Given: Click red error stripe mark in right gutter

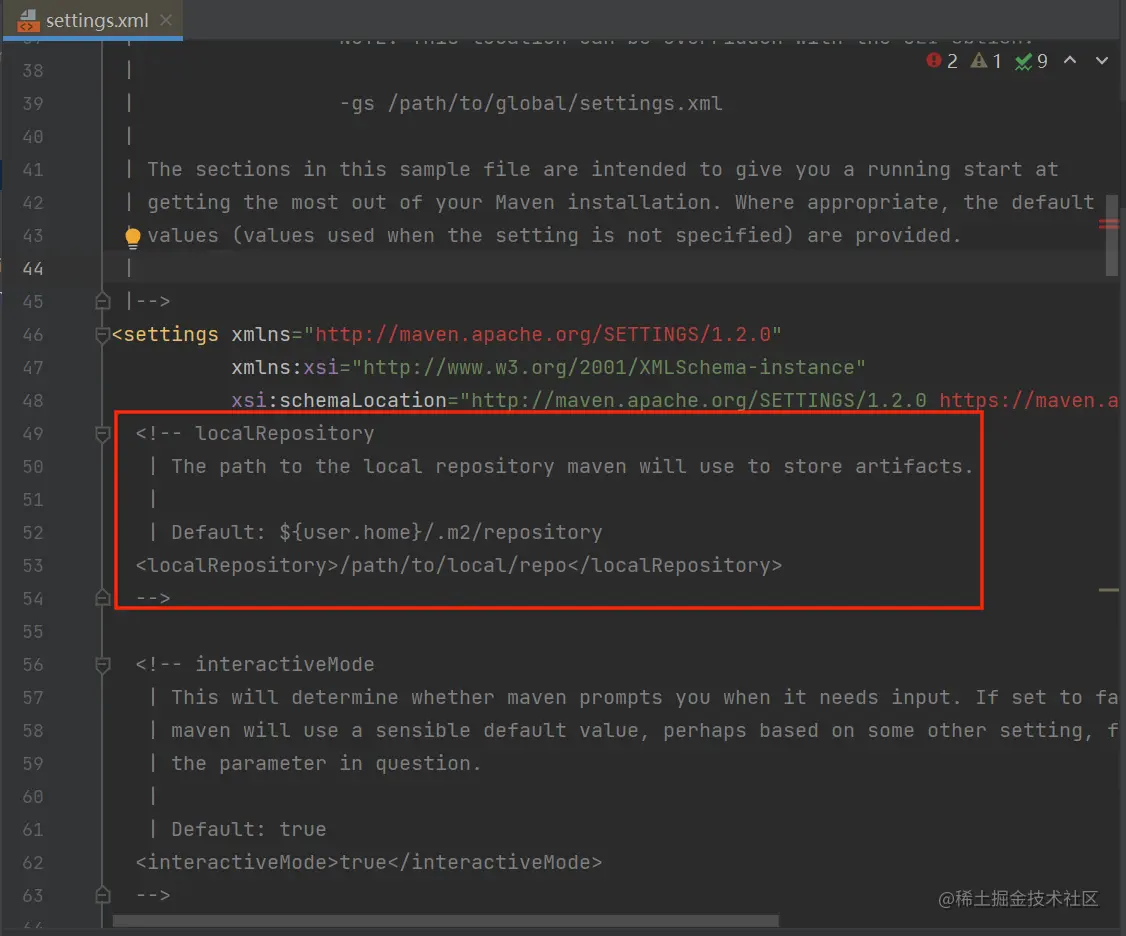Looking at the screenshot, I should pos(1108,225).
